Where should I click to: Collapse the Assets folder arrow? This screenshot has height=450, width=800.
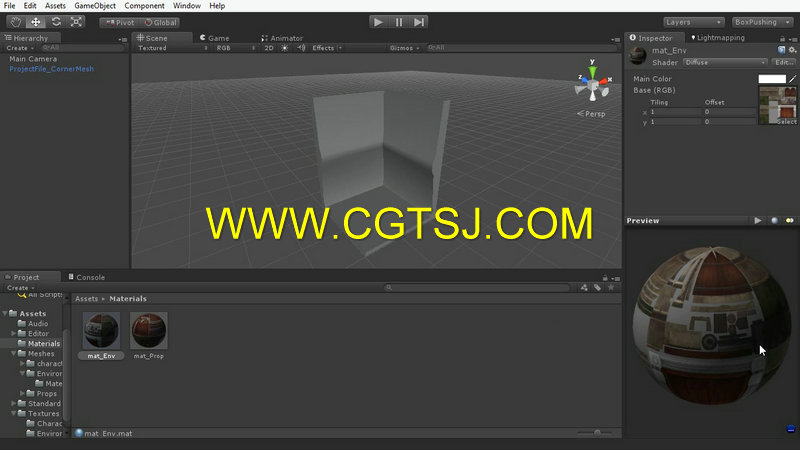(x=5, y=313)
